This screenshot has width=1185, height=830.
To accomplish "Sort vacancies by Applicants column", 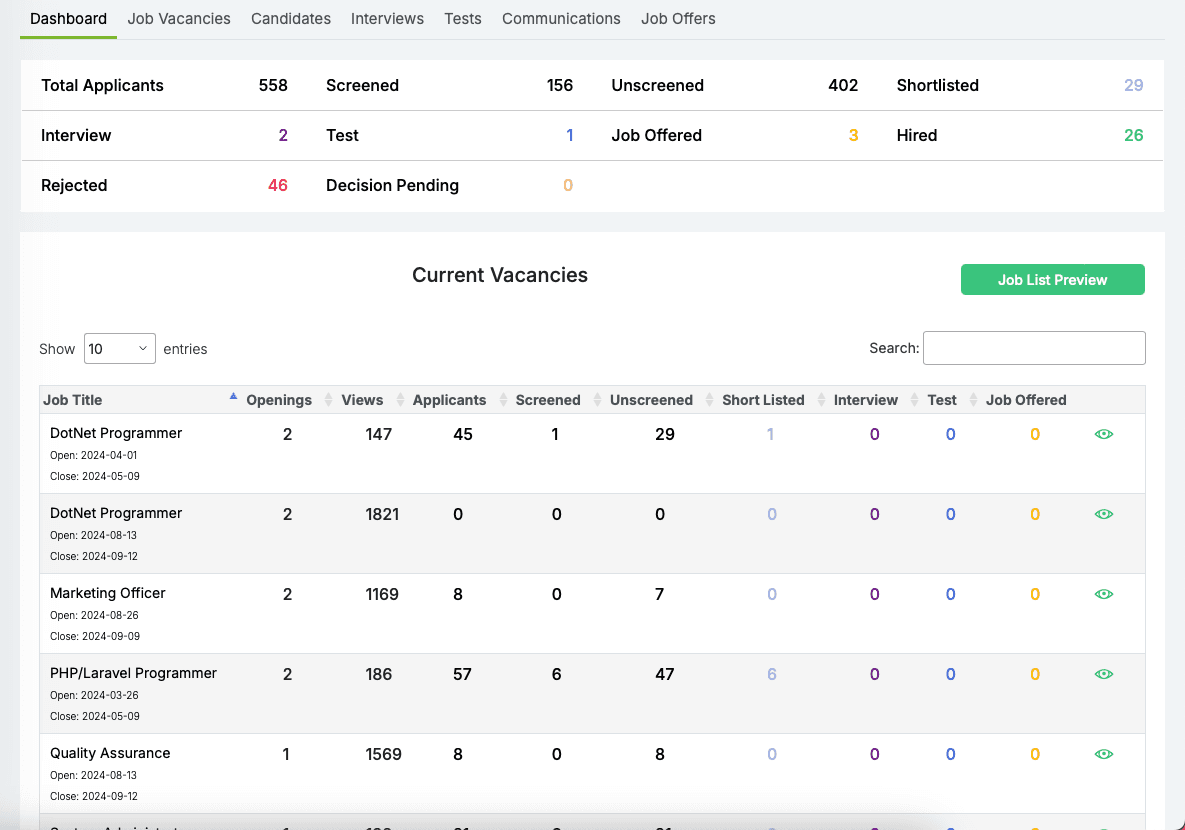I will [449, 400].
